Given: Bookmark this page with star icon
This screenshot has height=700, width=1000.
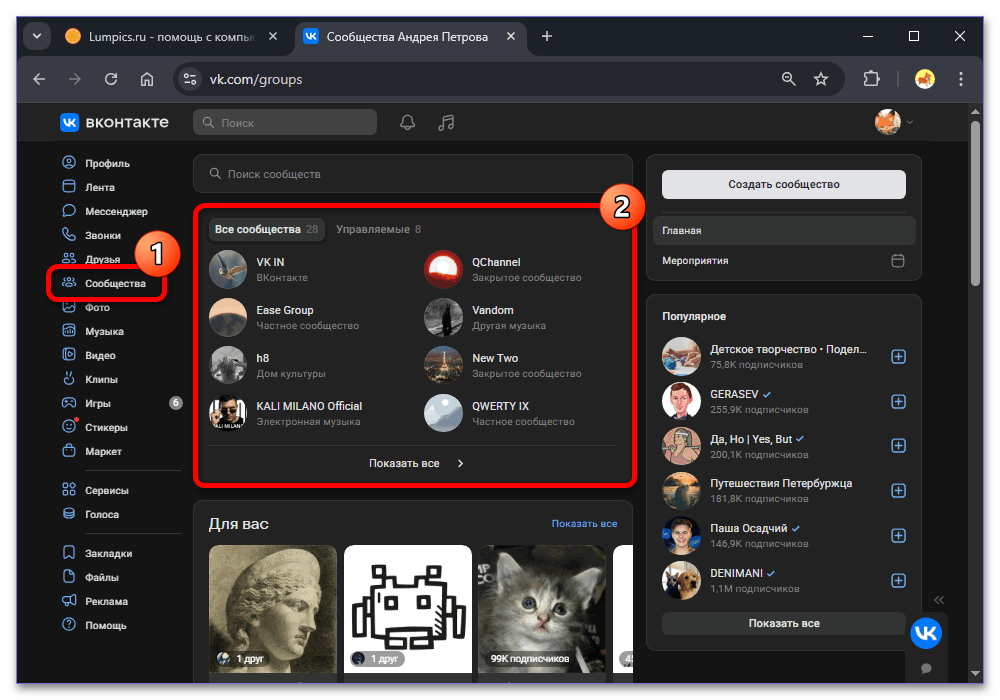Looking at the screenshot, I should (x=821, y=79).
